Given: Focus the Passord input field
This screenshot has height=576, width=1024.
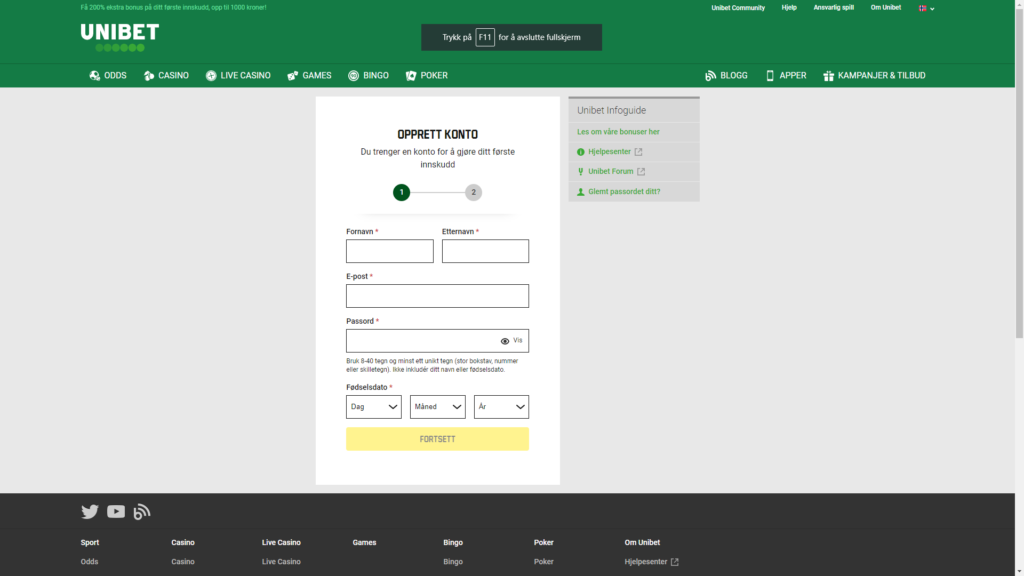Looking at the screenshot, I should pos(438,341).
